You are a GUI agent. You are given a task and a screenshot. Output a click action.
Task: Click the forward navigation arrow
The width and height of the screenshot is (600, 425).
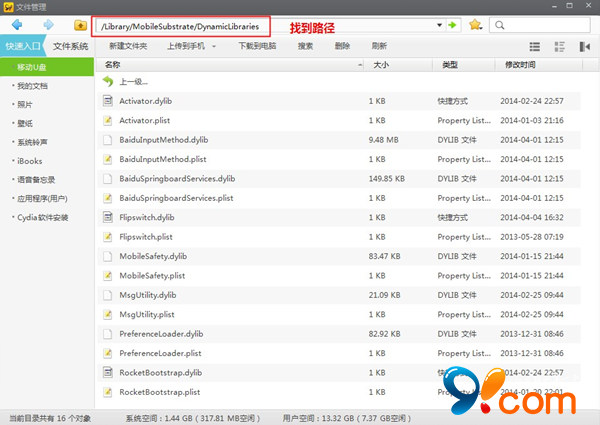pos(48,24)
